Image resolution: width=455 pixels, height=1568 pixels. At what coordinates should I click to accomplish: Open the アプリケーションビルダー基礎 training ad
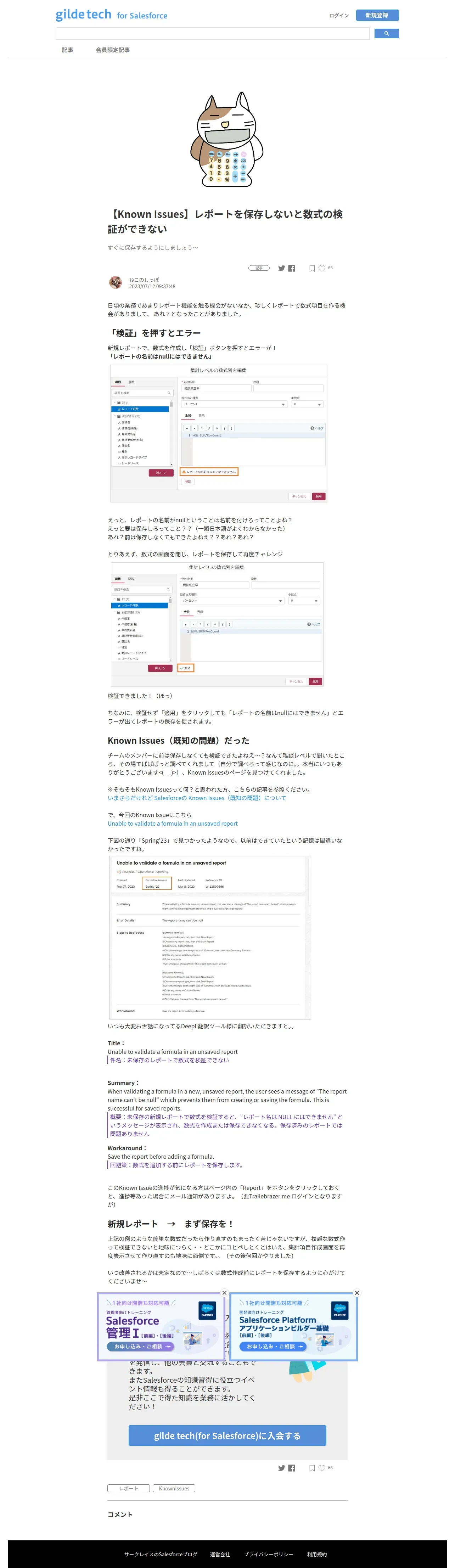293,1327
